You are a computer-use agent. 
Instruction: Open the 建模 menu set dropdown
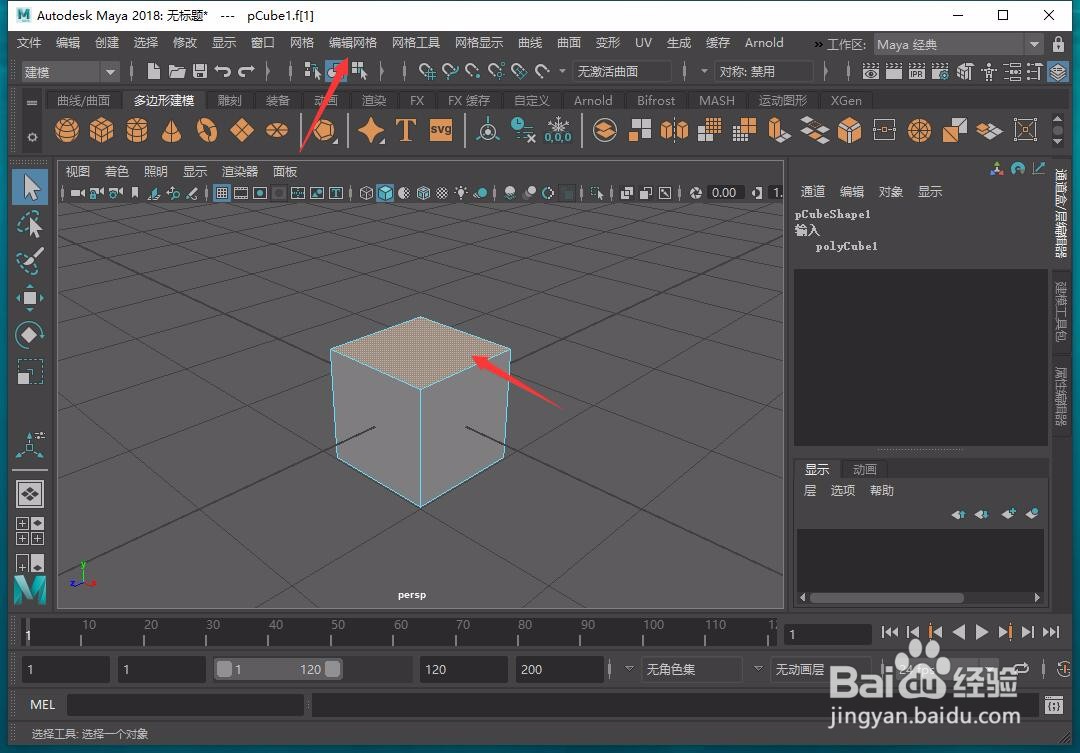point(69,72)
